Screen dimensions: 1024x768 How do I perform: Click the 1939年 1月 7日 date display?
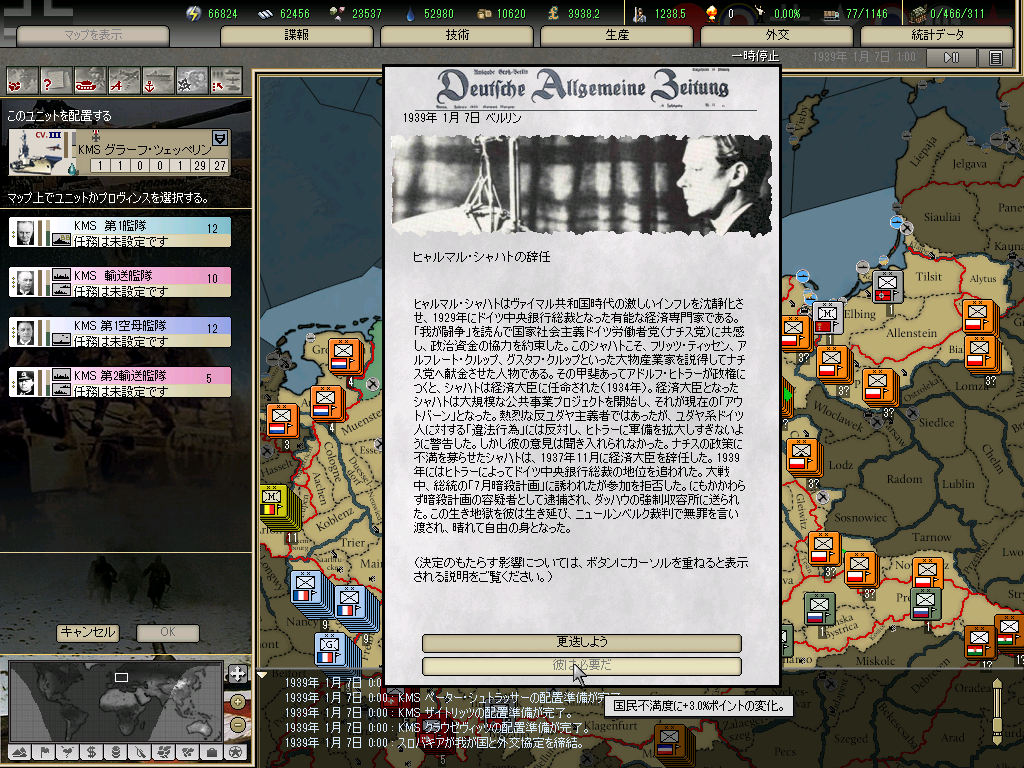point(864,57)
